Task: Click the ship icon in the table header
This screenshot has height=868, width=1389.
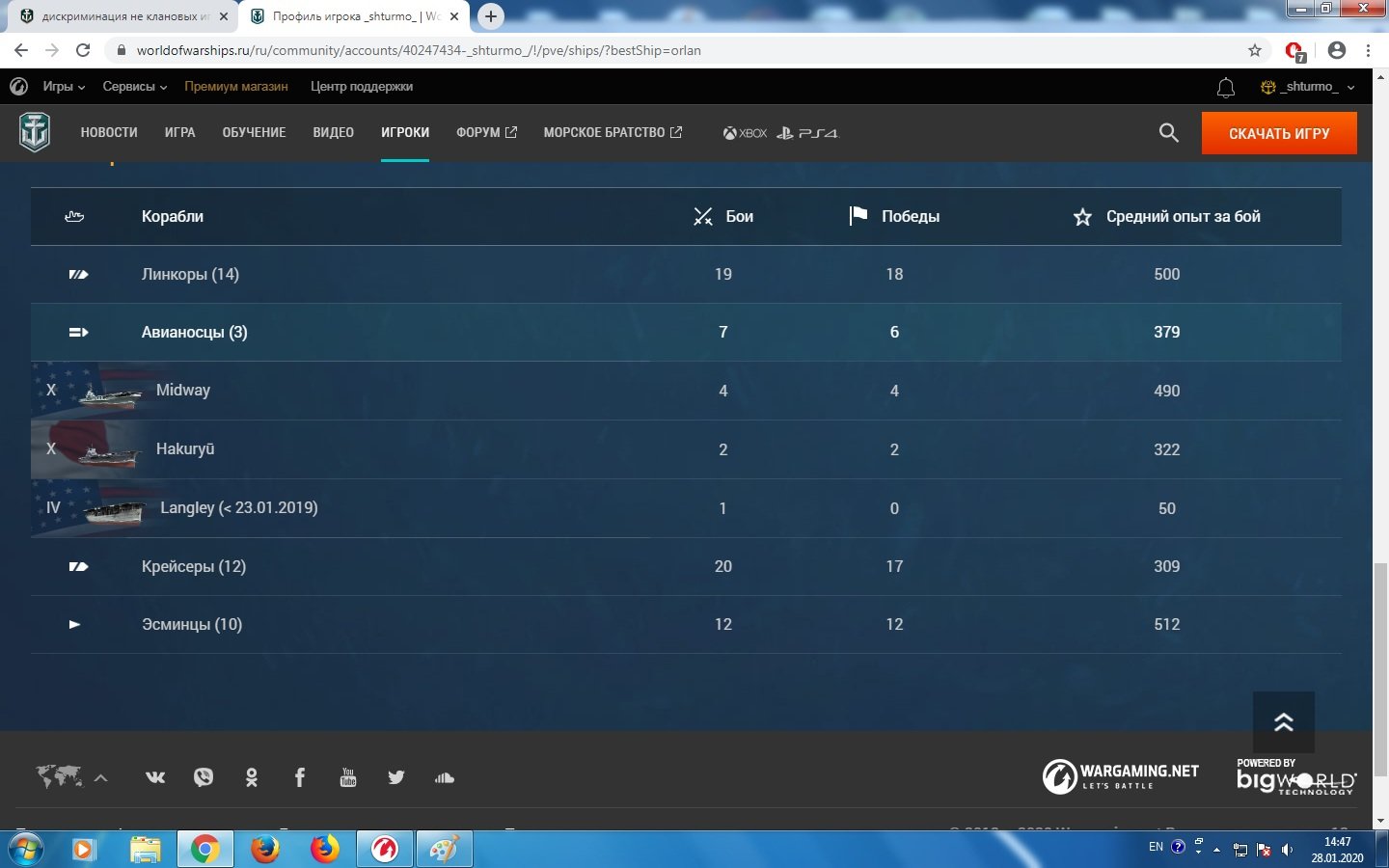Action: click(x=74, y=217)
